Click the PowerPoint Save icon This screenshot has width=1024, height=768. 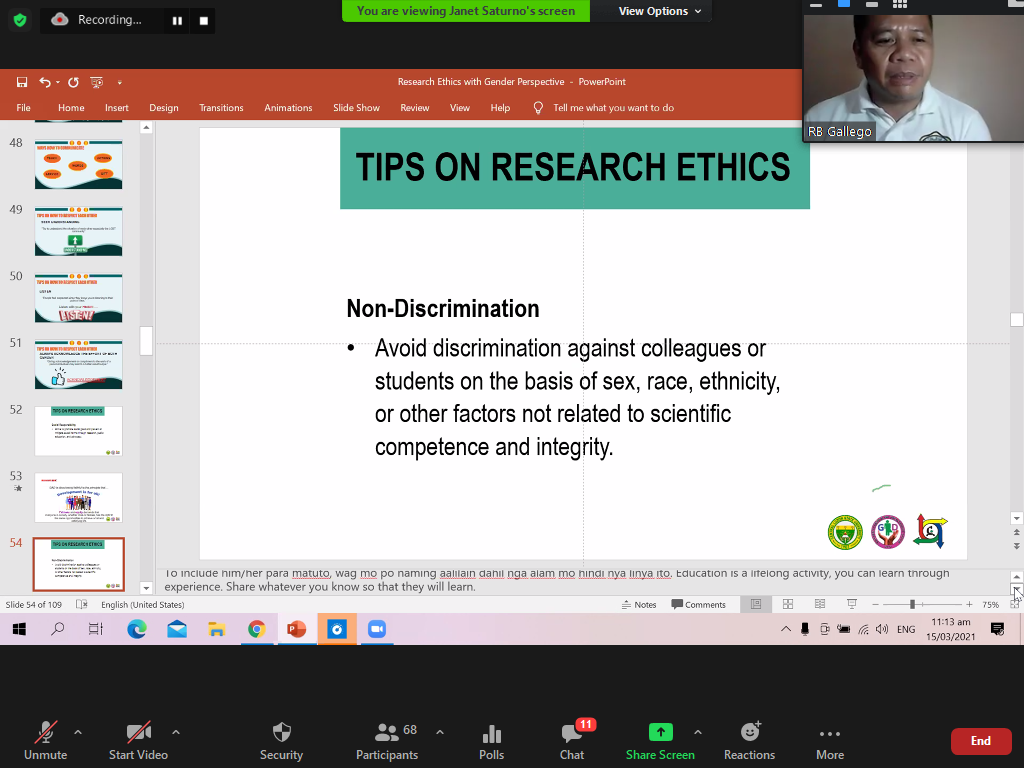(22, 82)
